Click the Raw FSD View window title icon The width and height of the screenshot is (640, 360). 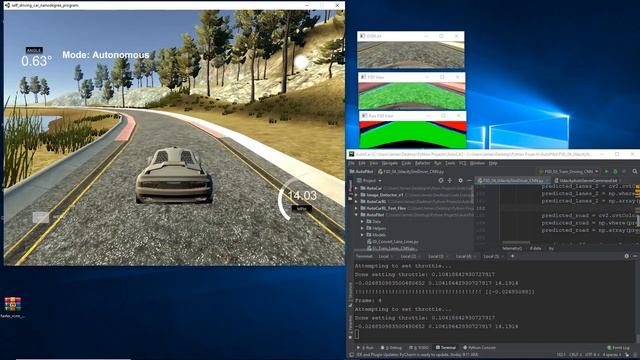[x=364, y=116]
